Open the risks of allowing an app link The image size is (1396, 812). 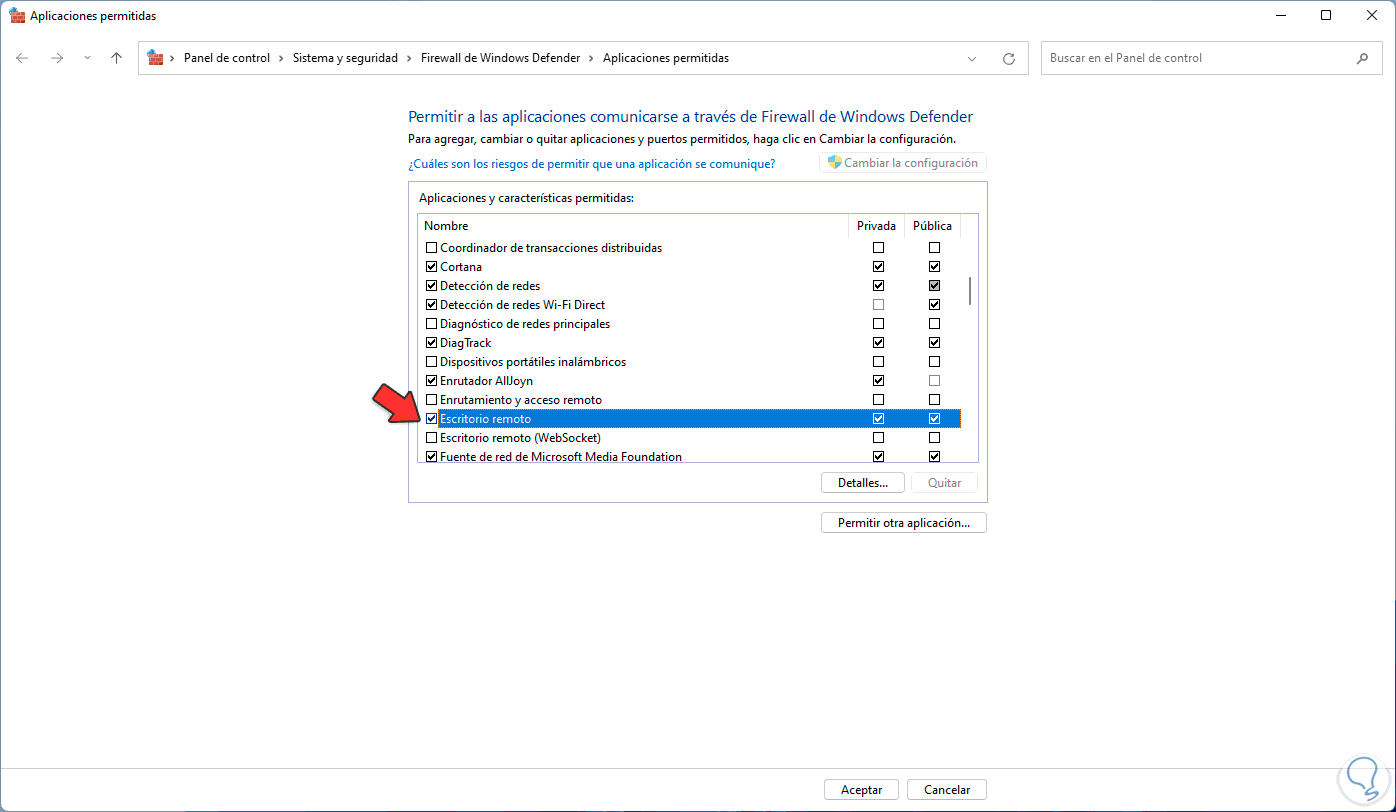[591, 163]
